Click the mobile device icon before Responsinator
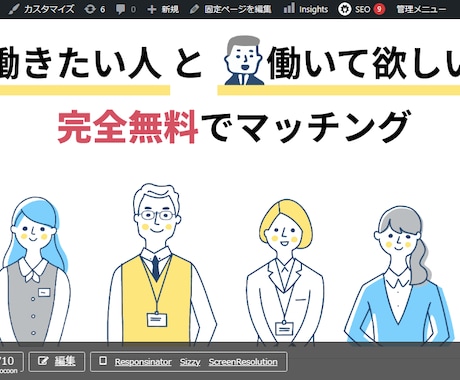 [x=103, y=361]
